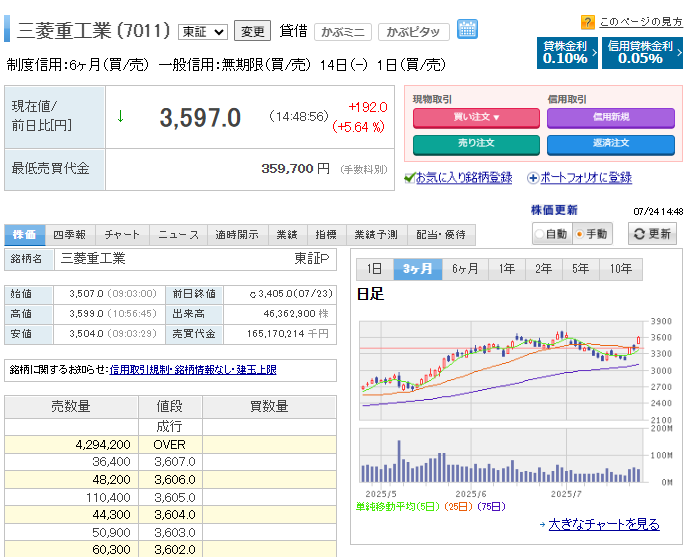Click the お気に入り銘柄登録 link

pyautogui.click(x=464, y=178)
